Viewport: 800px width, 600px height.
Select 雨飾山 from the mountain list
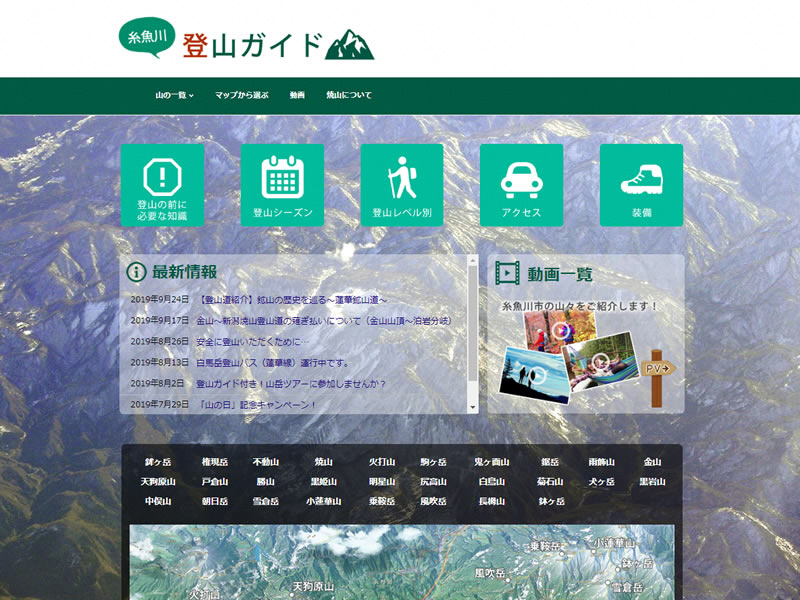602,463
